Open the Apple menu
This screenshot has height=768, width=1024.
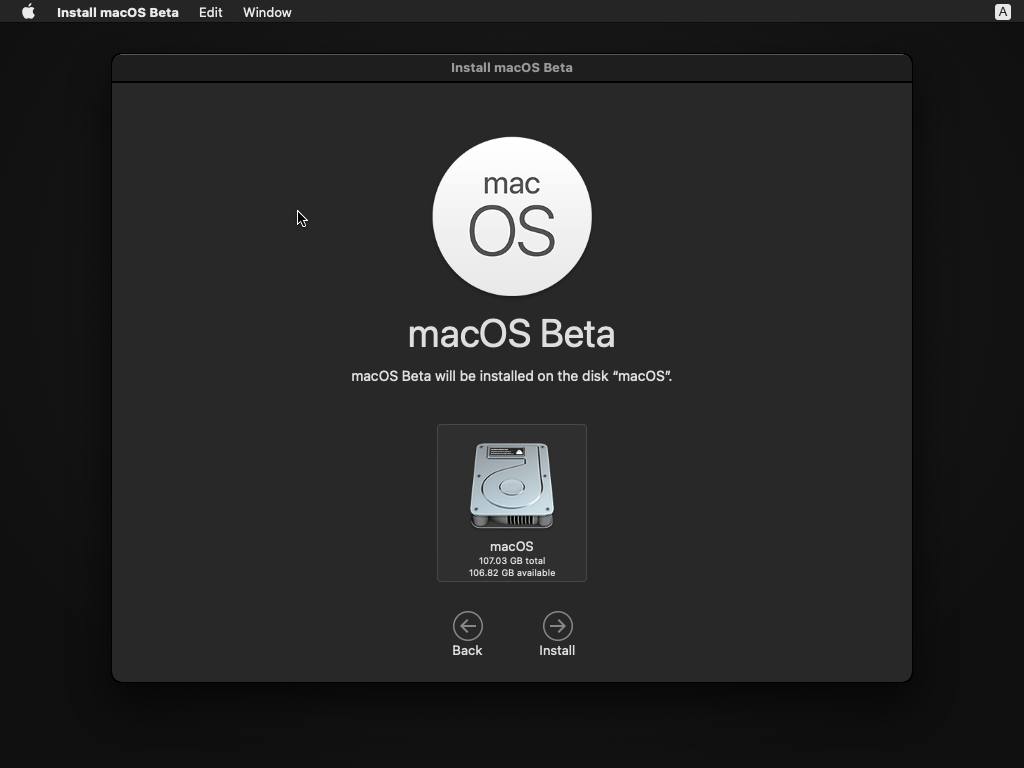[28, 12]
